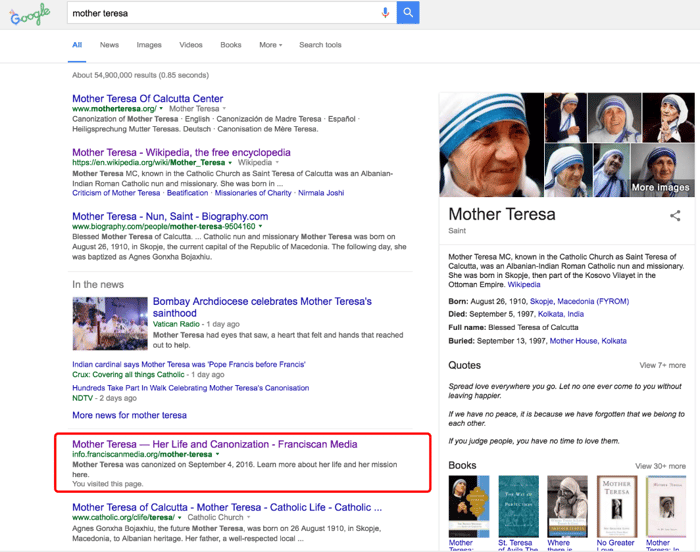Open the Where there is... book cover

coord(567,506)
